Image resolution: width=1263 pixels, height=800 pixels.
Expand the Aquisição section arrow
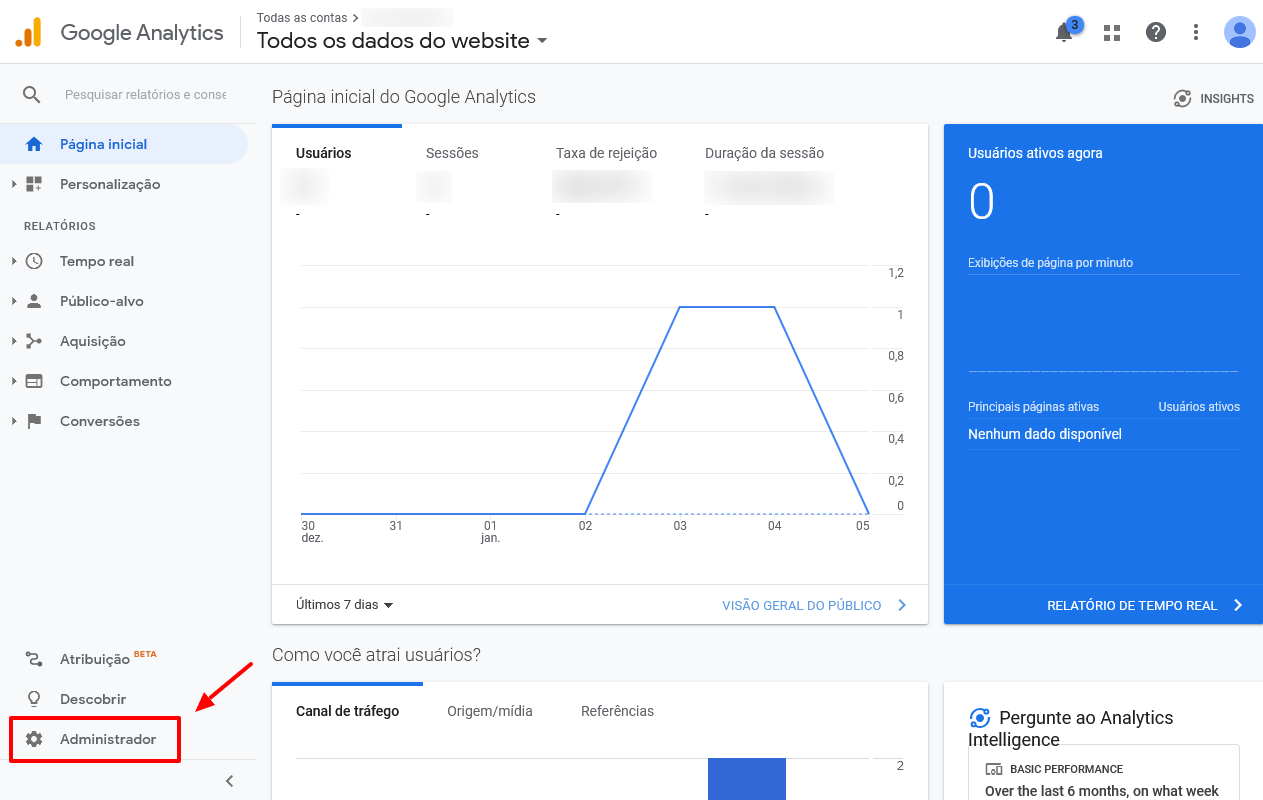pyautogui.click(x=14, y=341)
